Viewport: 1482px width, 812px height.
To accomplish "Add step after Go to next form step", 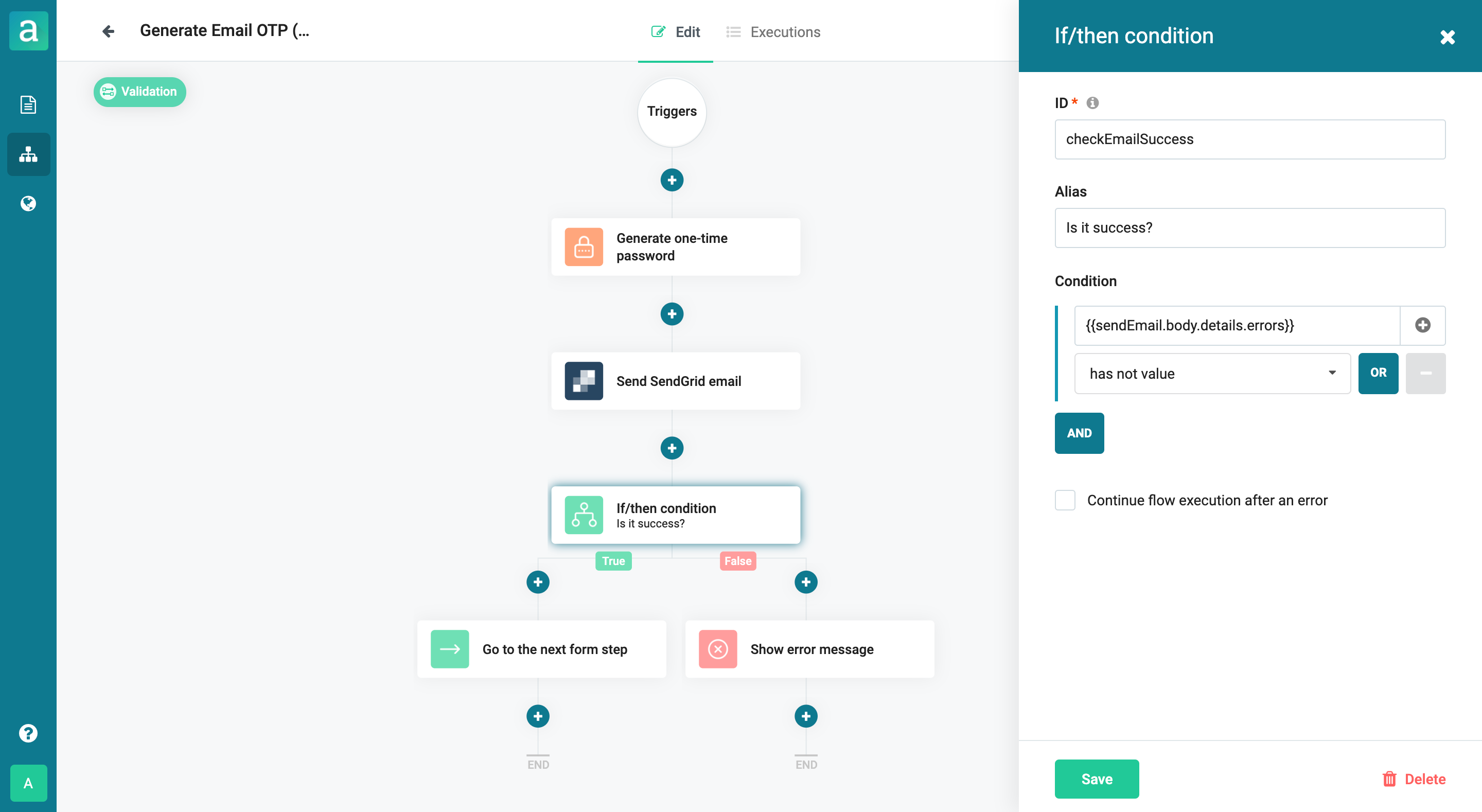I will click(x=537, y=716).
